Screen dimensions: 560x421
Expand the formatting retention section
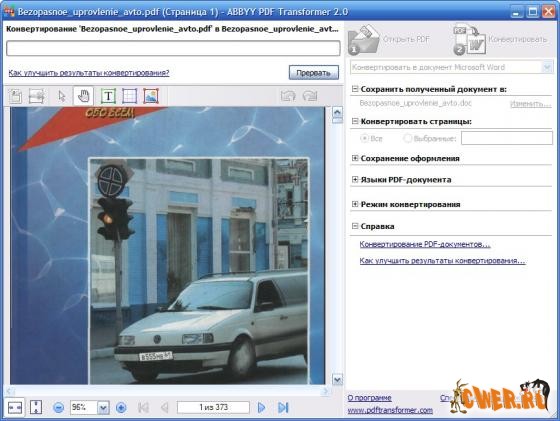355,158
